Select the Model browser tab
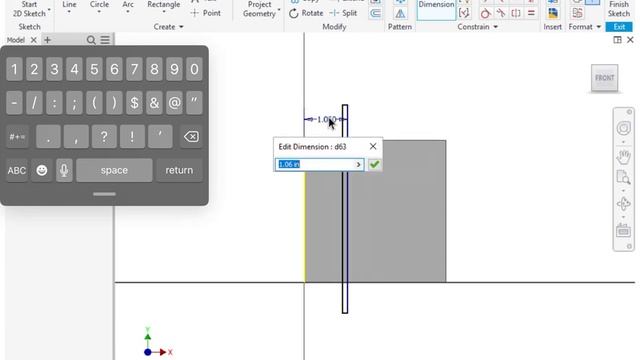The width and height of the screenshot is (640, 360). tap(16, 40)
